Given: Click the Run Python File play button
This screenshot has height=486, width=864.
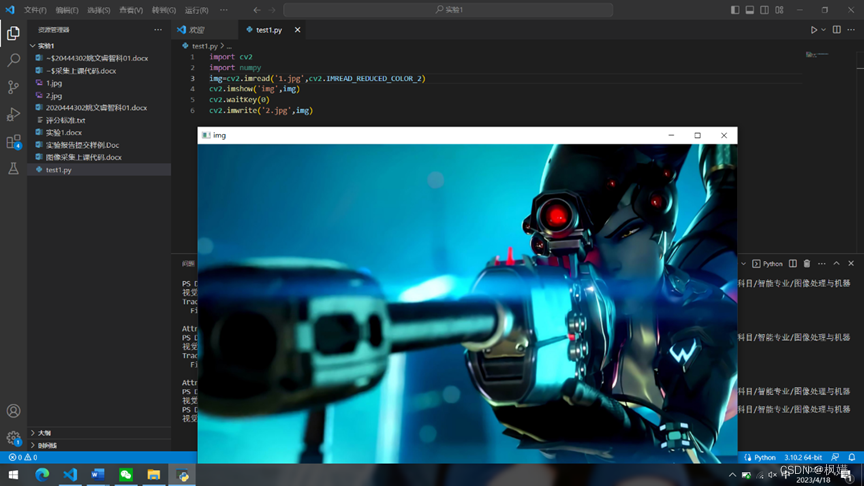Looking at the screenshot, I should (x=813, y=30).
